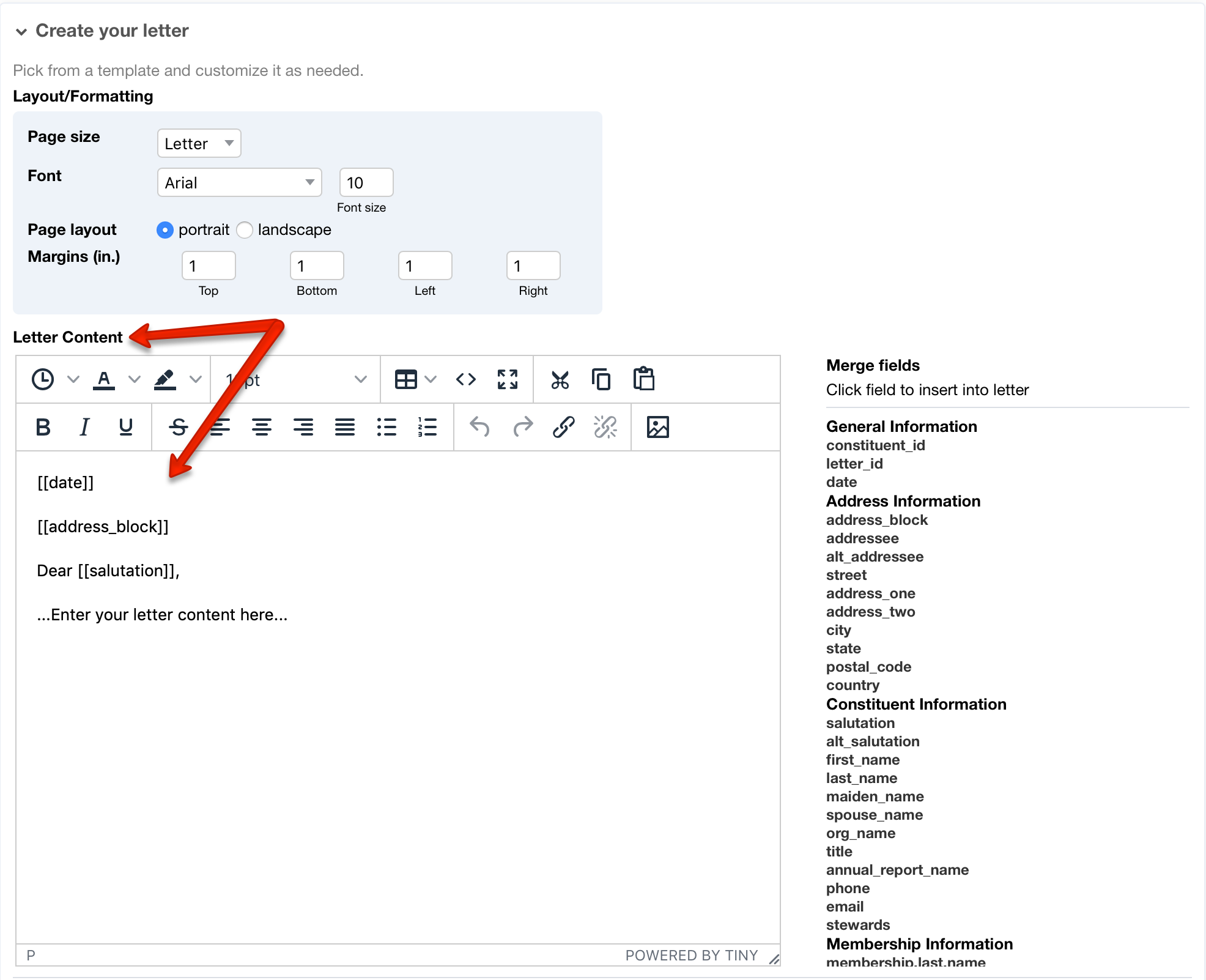The width and height of the screenshot is (1206, 980).
Task: Insert the address_block merge field
Action: [876, 520]
